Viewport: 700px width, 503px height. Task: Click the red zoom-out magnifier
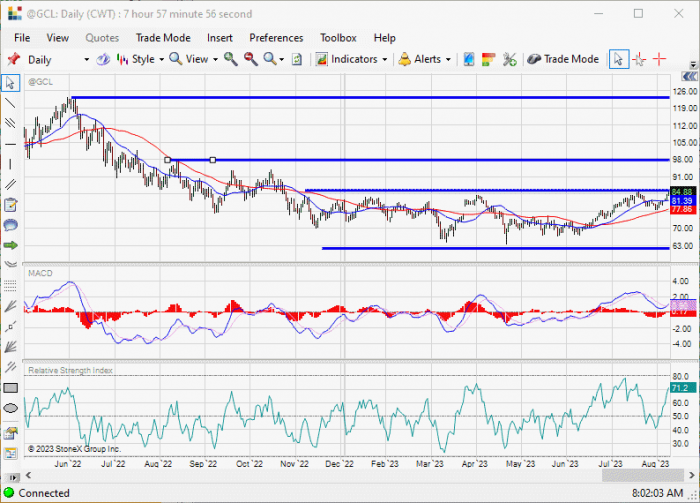250,59
